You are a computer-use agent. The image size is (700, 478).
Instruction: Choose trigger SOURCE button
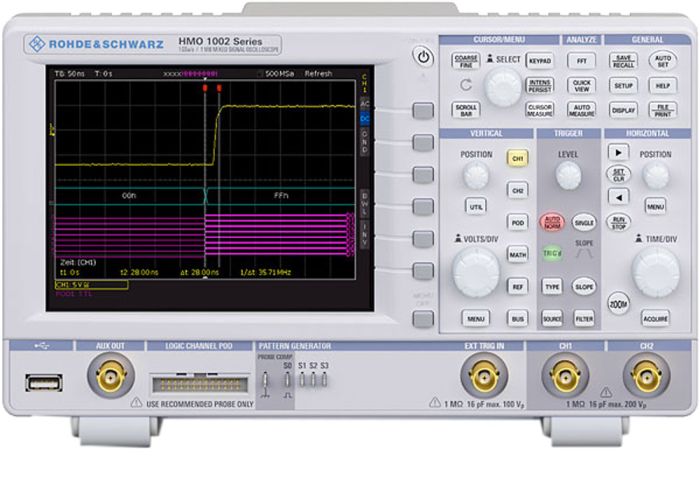552,319
